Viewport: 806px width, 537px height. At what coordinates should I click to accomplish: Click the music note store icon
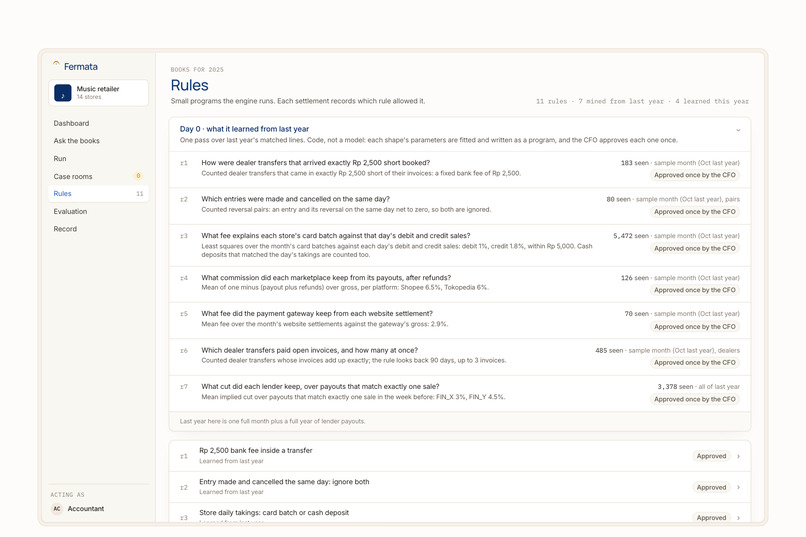(x=63, y=93)
